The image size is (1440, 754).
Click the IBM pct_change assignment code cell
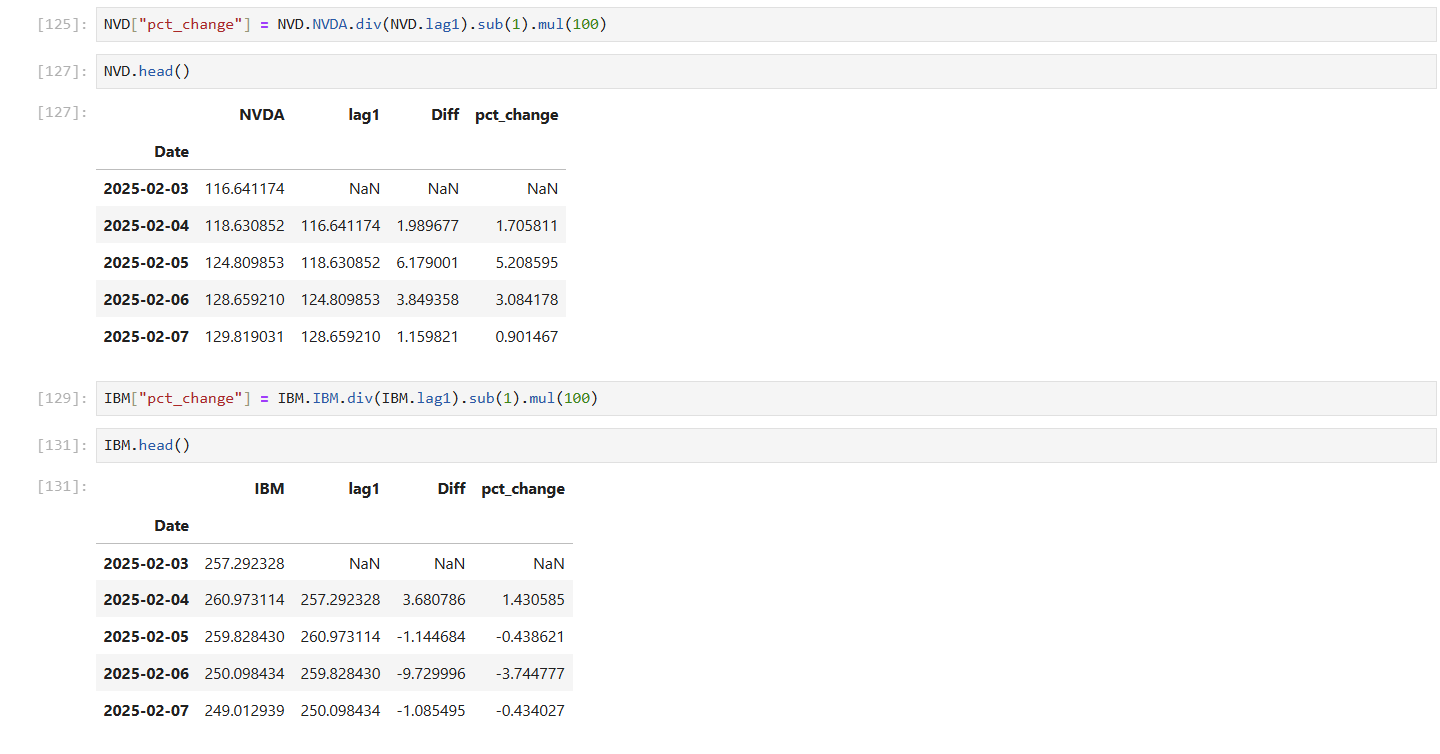pyautogui.click(x=766, y=398)
